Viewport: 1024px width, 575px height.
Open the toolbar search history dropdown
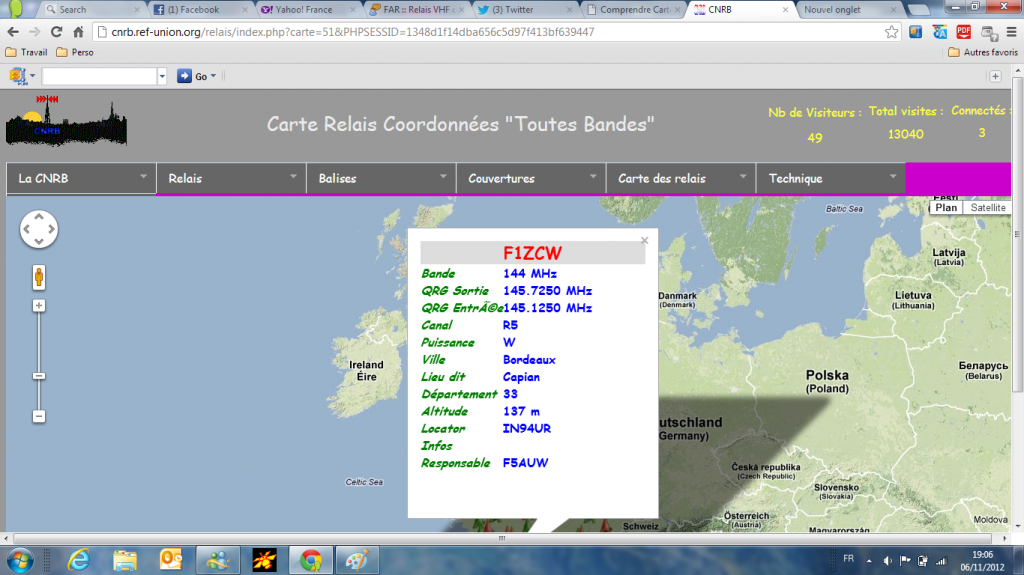coord(162,76)
